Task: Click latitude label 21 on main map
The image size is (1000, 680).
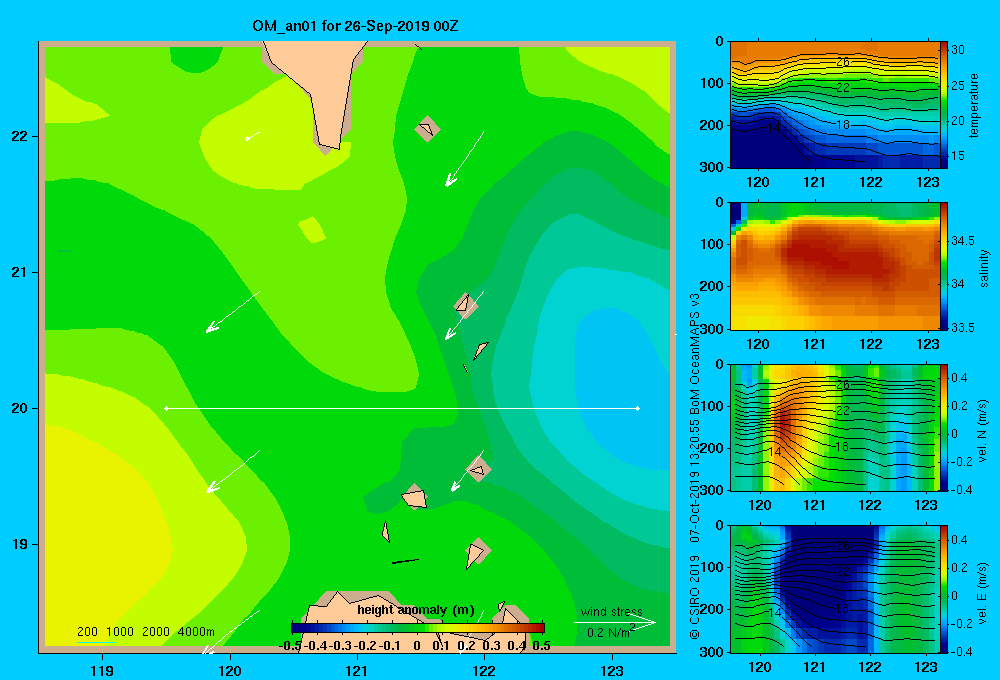Action: (20, 272)
